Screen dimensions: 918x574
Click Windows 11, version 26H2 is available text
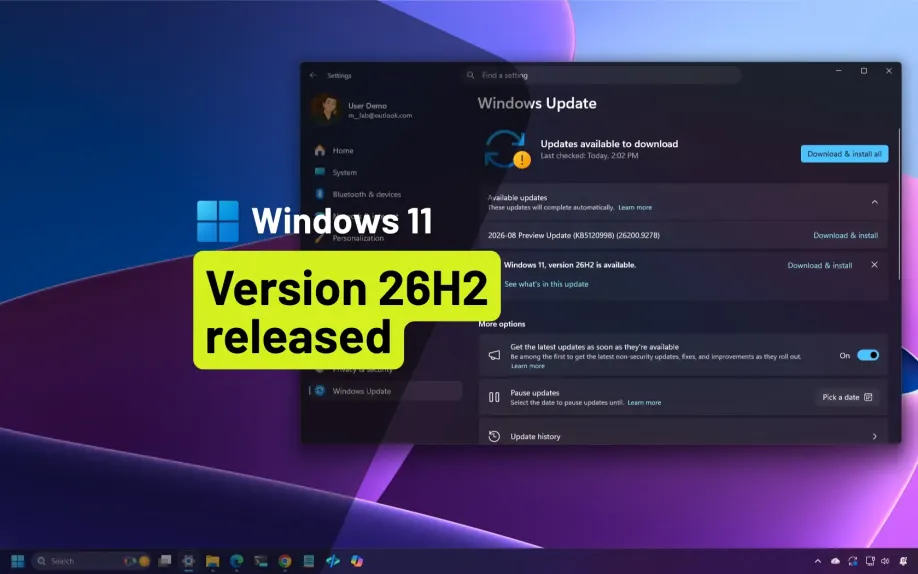570,265
